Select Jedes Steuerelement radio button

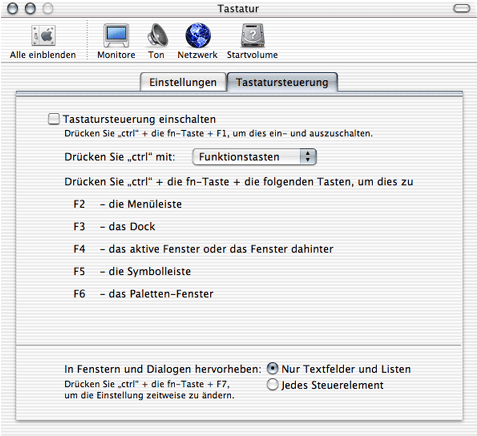click(272, 385)
